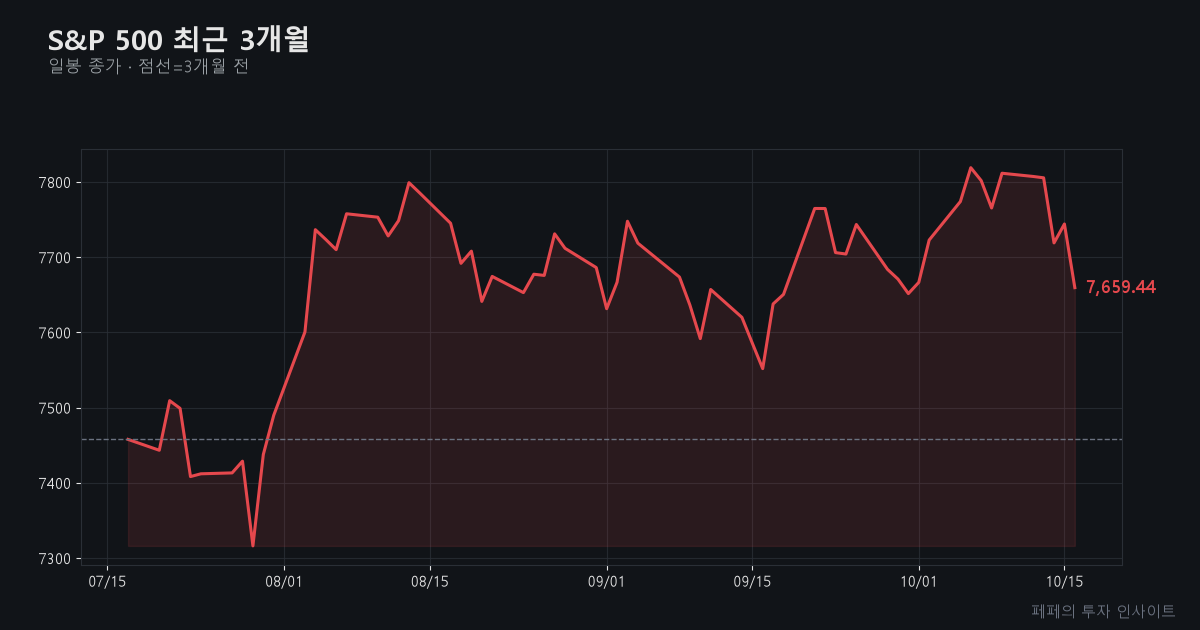The image size is (1200, 630).
Task: Select the y-axis label "7400"
Action: (x=55, y=483)
